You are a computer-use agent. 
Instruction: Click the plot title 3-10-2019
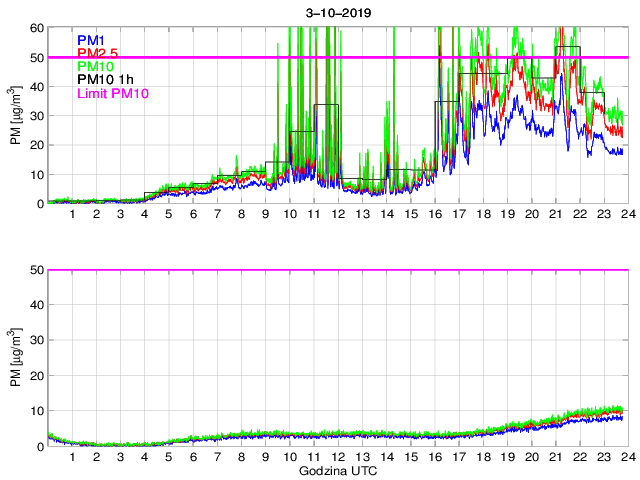coord(336,13)
